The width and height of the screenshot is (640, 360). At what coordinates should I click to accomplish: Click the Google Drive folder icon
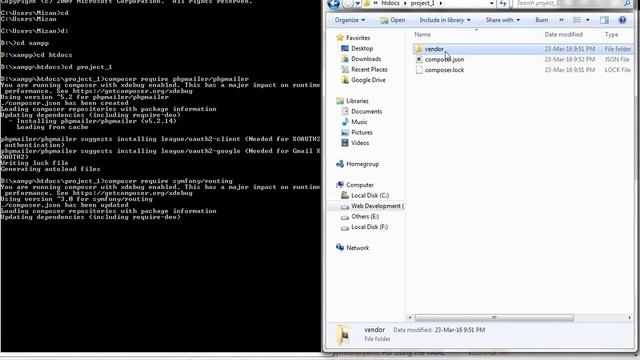click(x=345, y=80)
